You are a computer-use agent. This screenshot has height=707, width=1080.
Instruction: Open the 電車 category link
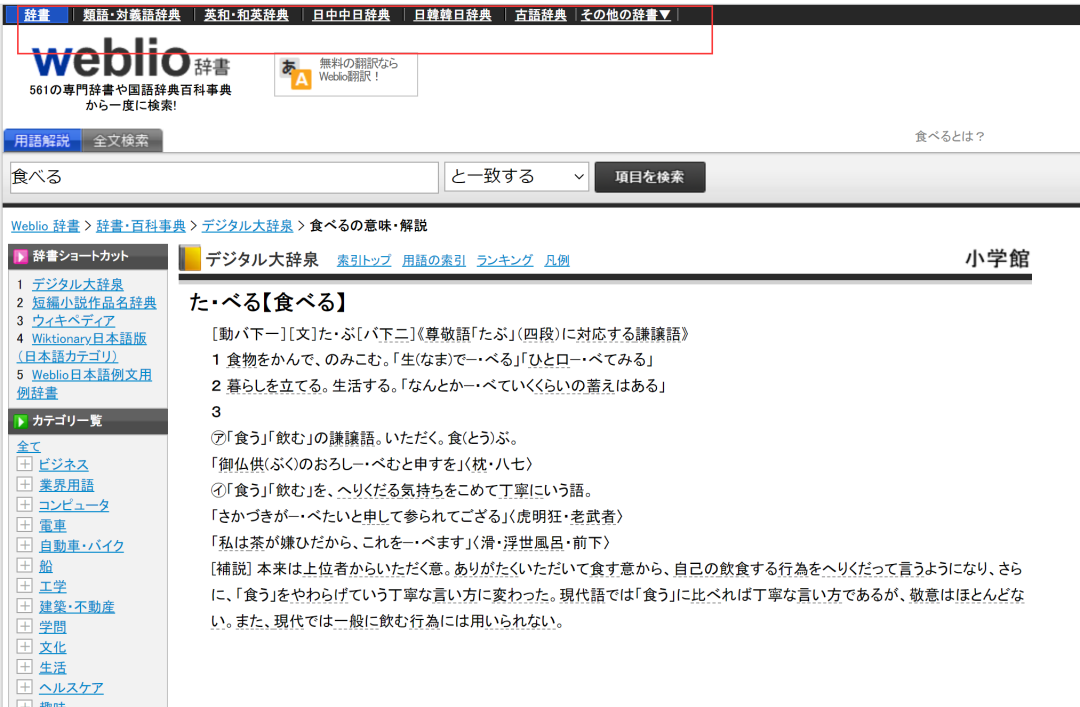pos(52,526)
